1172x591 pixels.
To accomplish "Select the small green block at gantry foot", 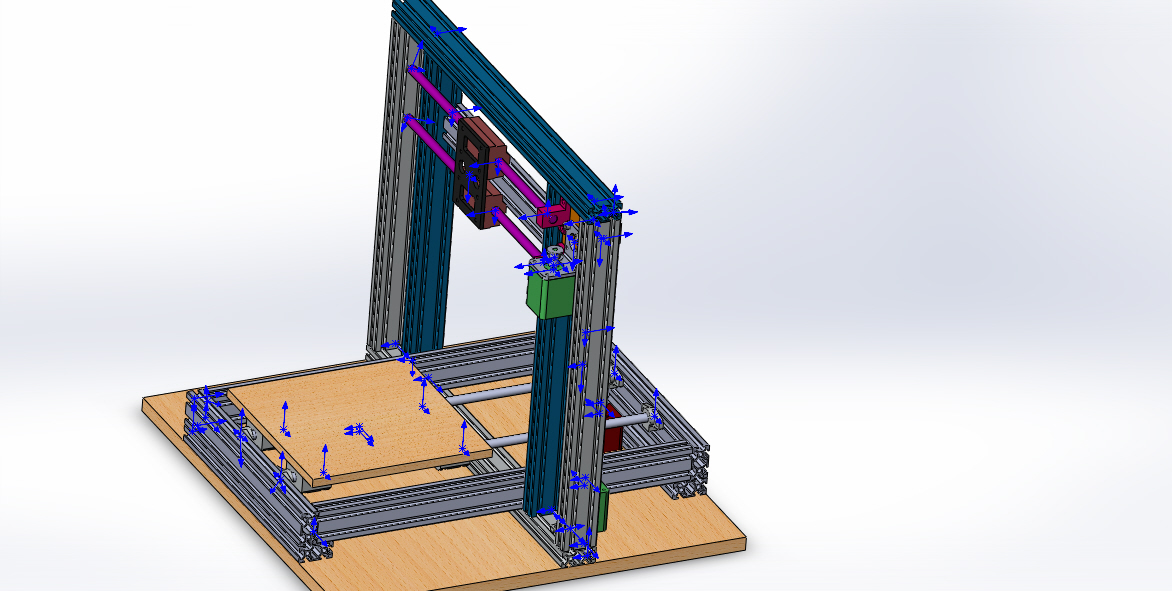I will (x=604, y=508).
